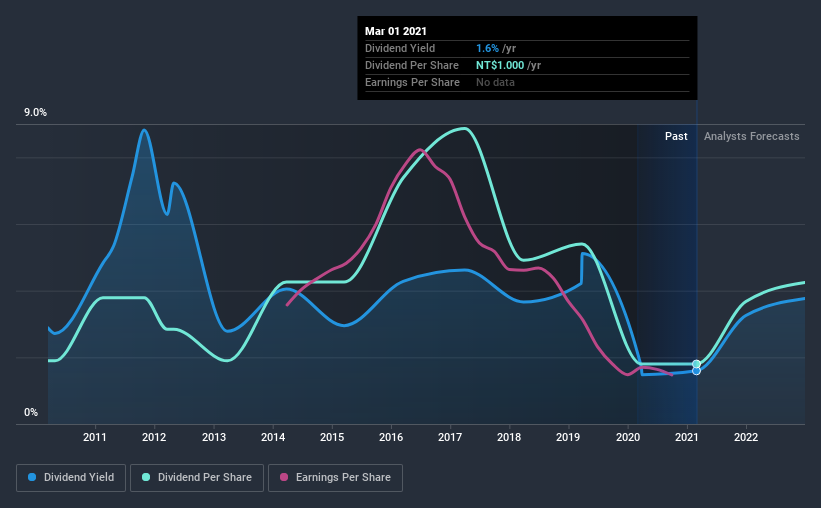
Task: Click the tooltip Dividend Per Share row label
Action: (412, 65)
